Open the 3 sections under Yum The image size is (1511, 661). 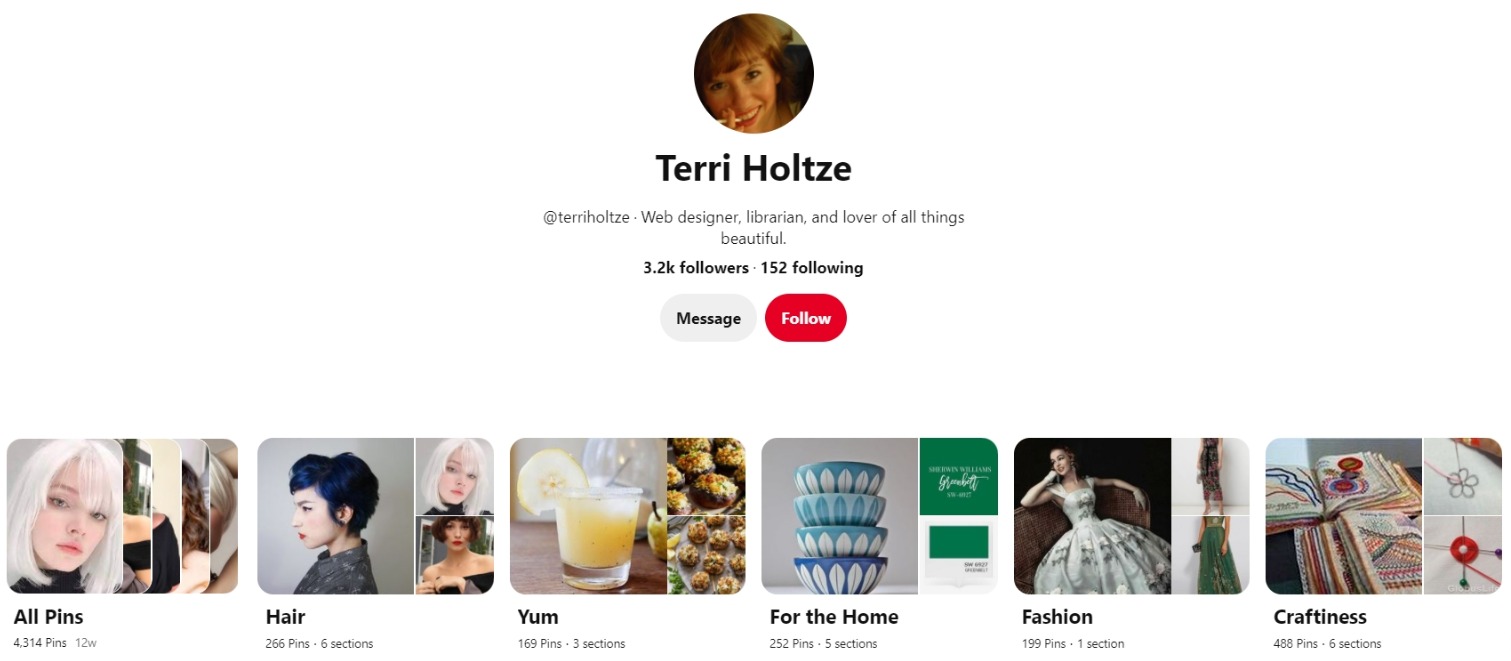coord(600,644)
